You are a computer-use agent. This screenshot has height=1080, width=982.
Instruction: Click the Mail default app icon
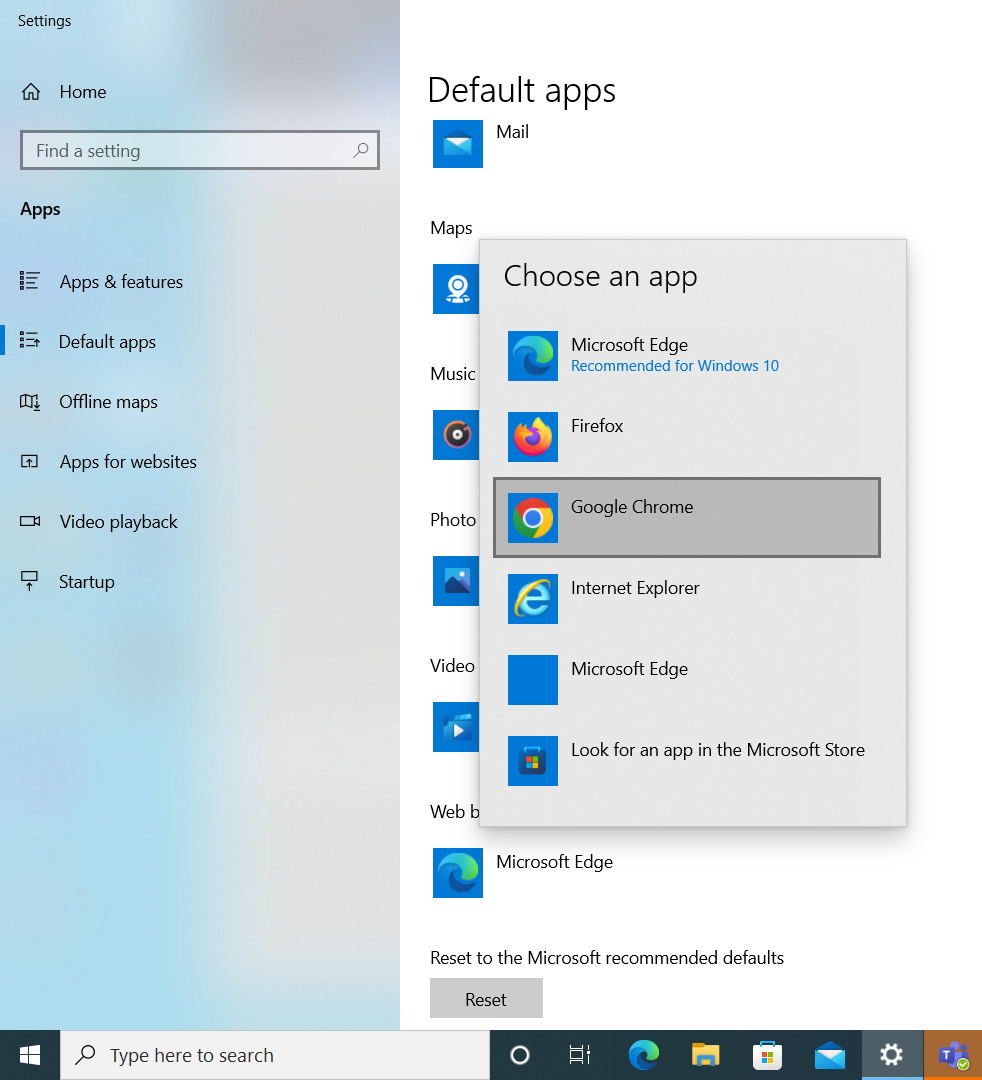click(458, 143)
